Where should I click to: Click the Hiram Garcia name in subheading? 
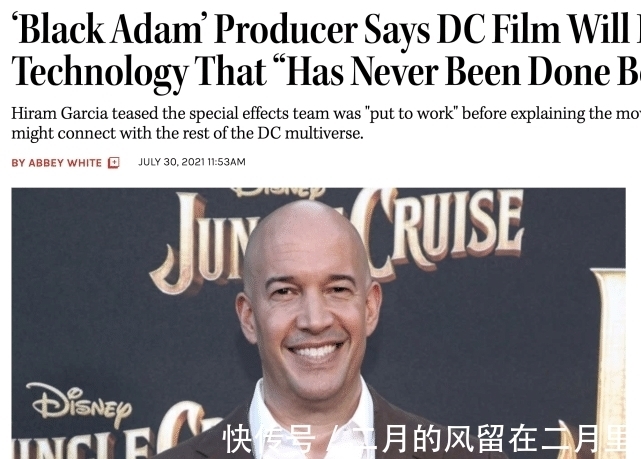point(60,113)
